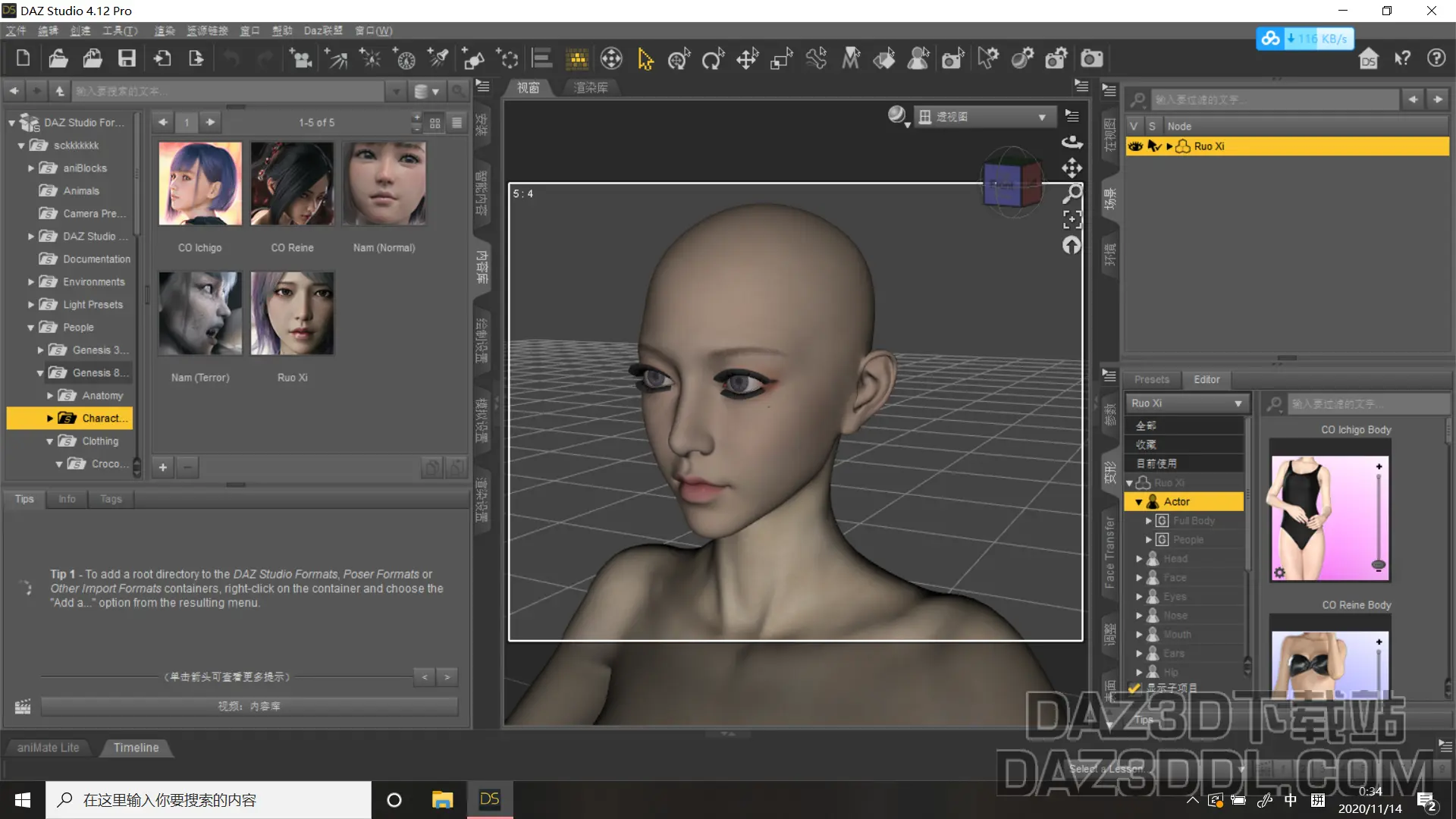Switch content library to list view
Image resolution: width=1456 pixels, height=819 pixels.
(x=457, y=123)
